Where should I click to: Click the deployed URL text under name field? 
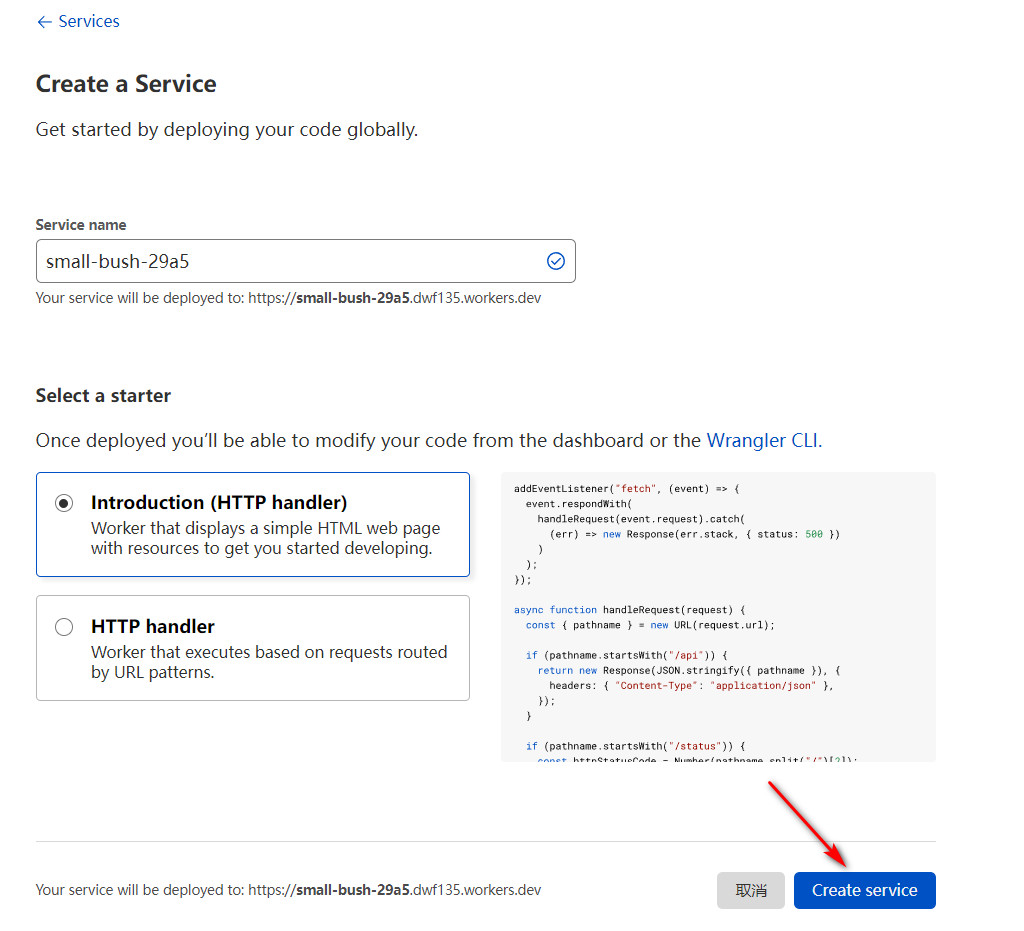[x=289, y=298]
